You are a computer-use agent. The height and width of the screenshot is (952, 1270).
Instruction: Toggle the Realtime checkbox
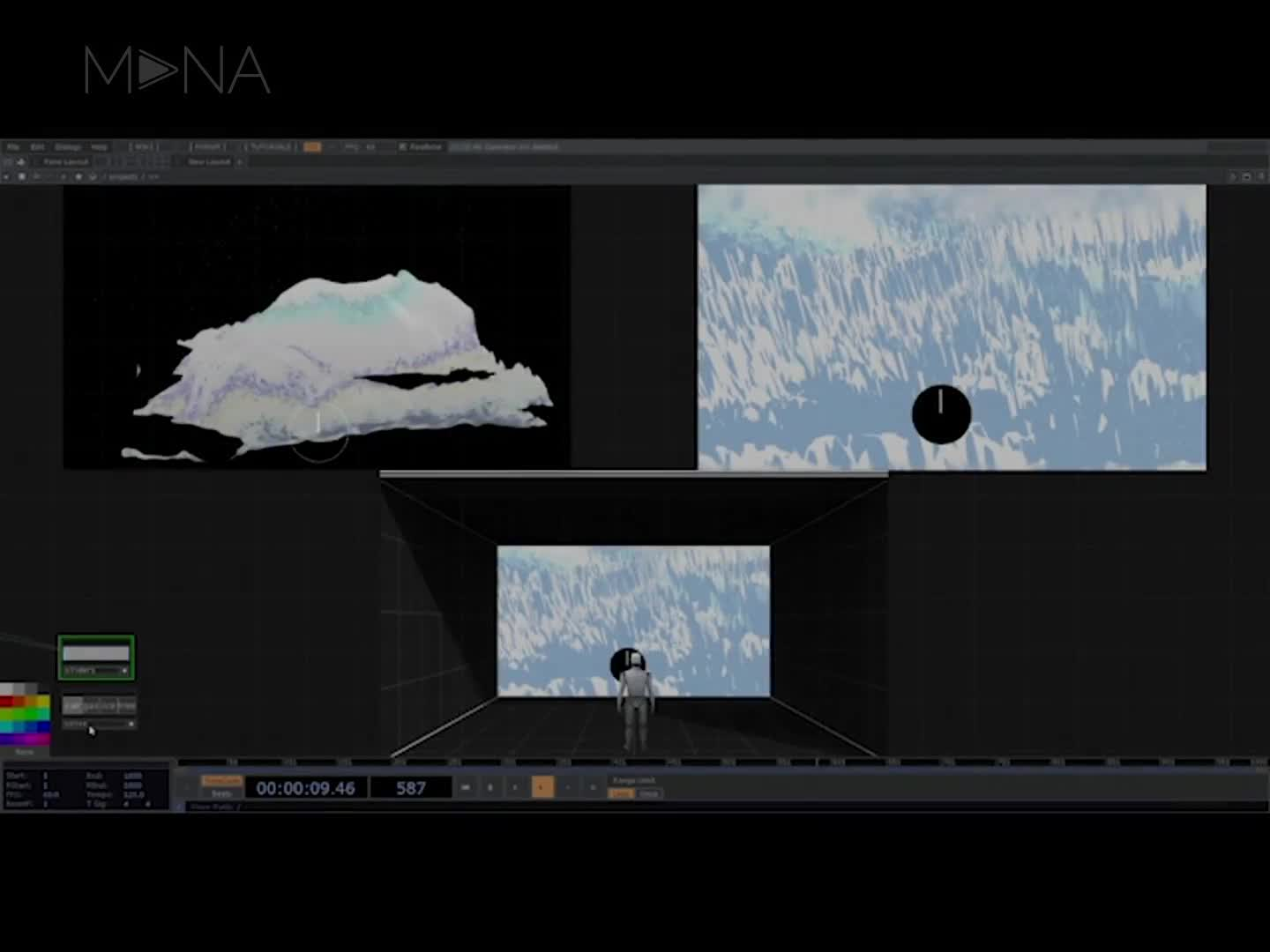pos(420,146)
